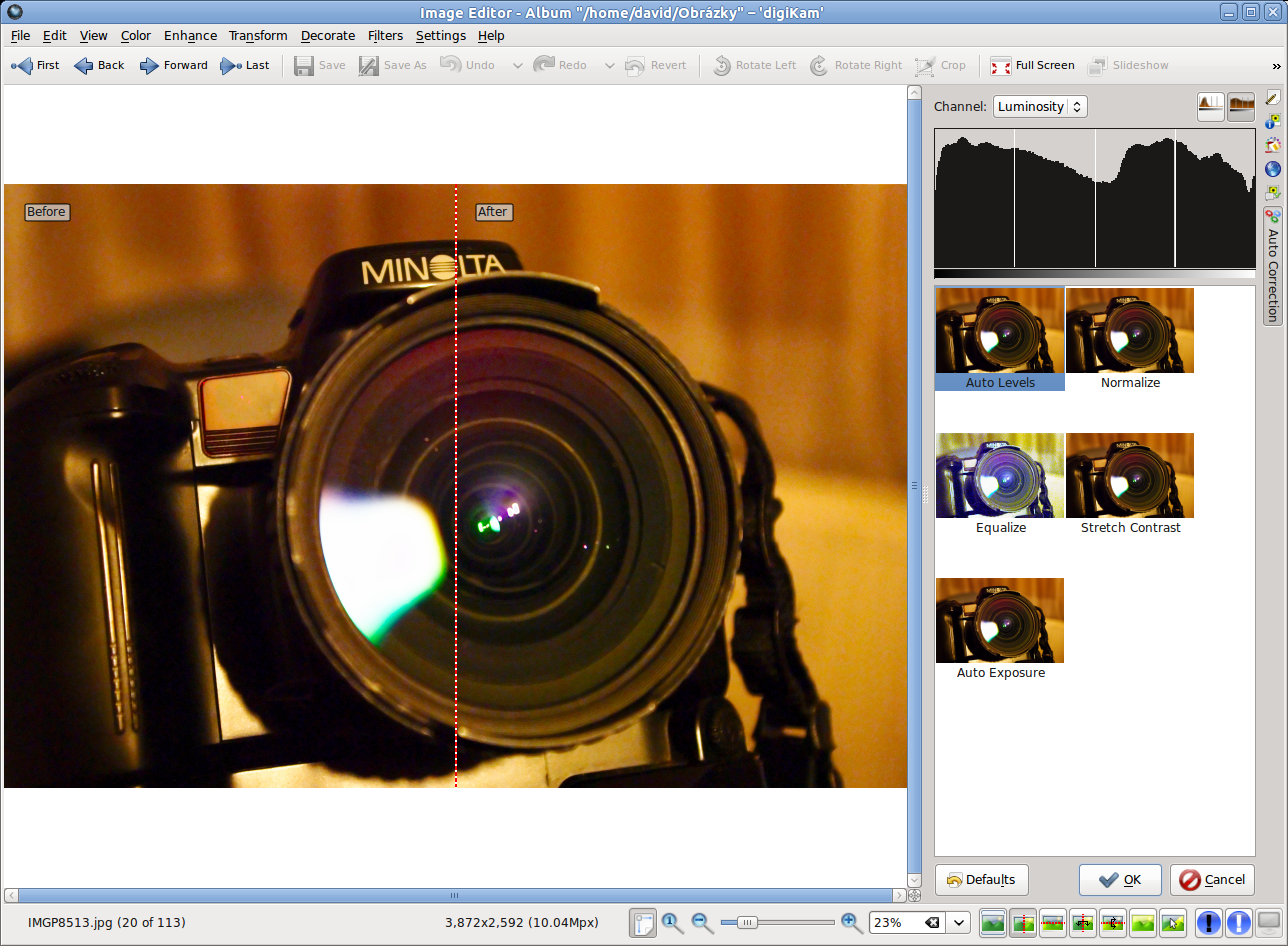Open the Help menu

[x=491, y=35]
